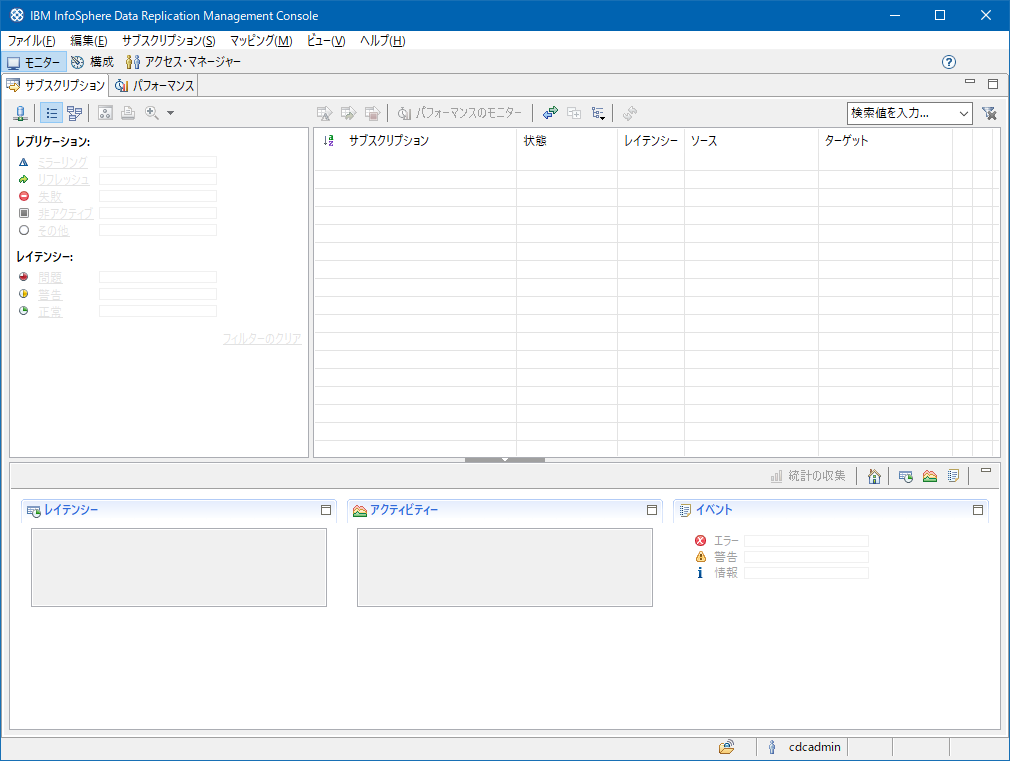The width and height of the screenshot is (1010, 761).
Task: Maximize the レイテンシー section
Action: click(x=326, y=510)
